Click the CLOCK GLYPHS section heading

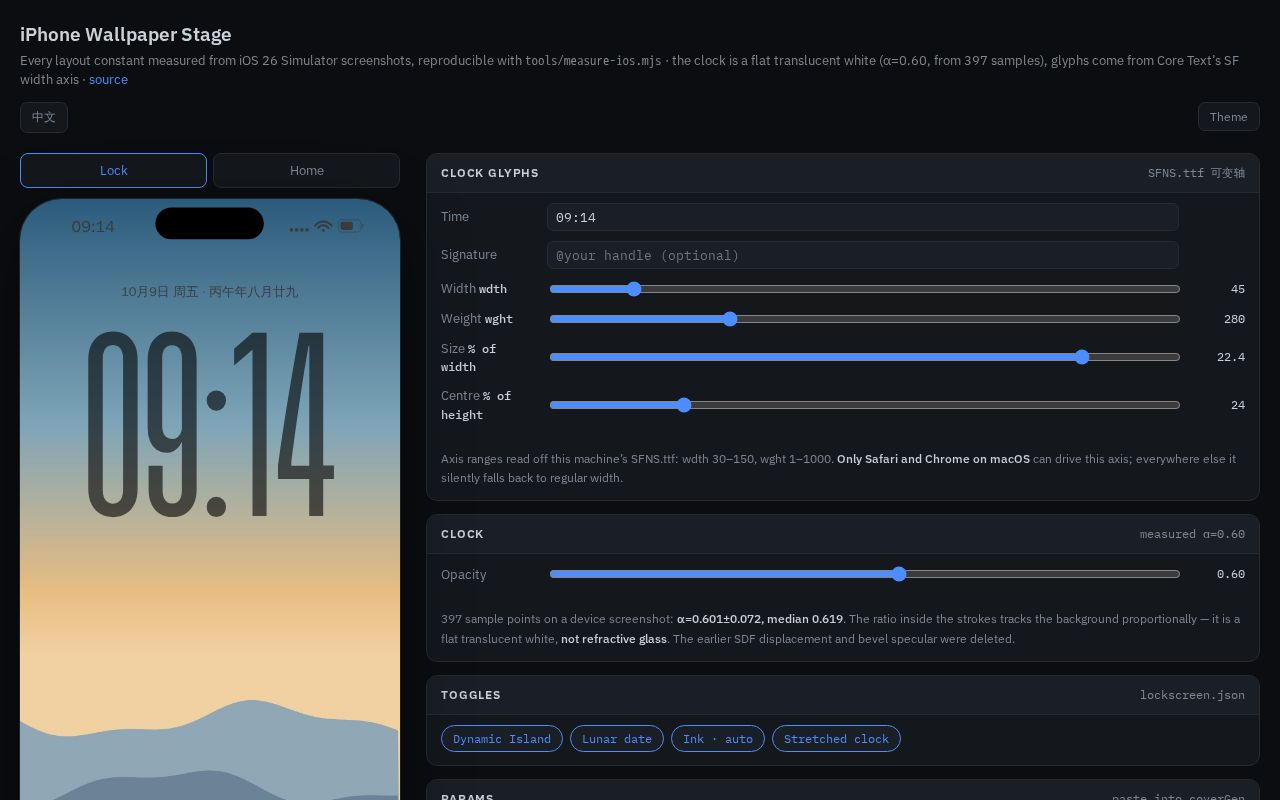pos(490,173)
